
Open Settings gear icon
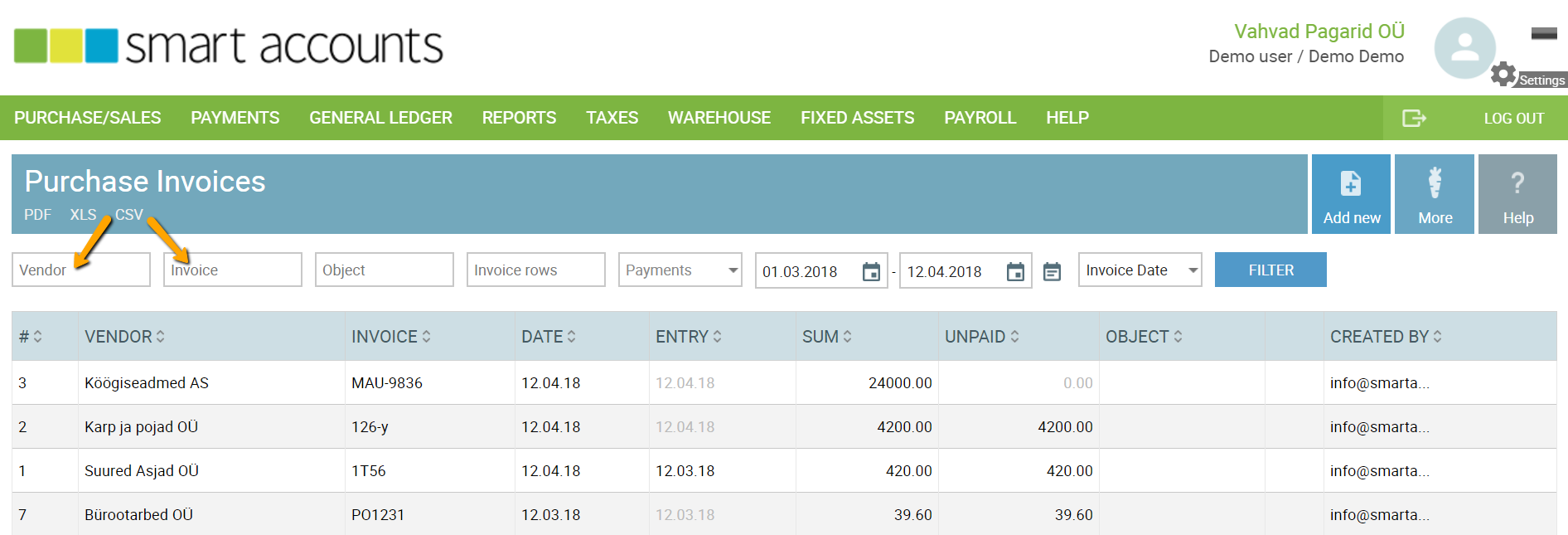click(1503, 75)
